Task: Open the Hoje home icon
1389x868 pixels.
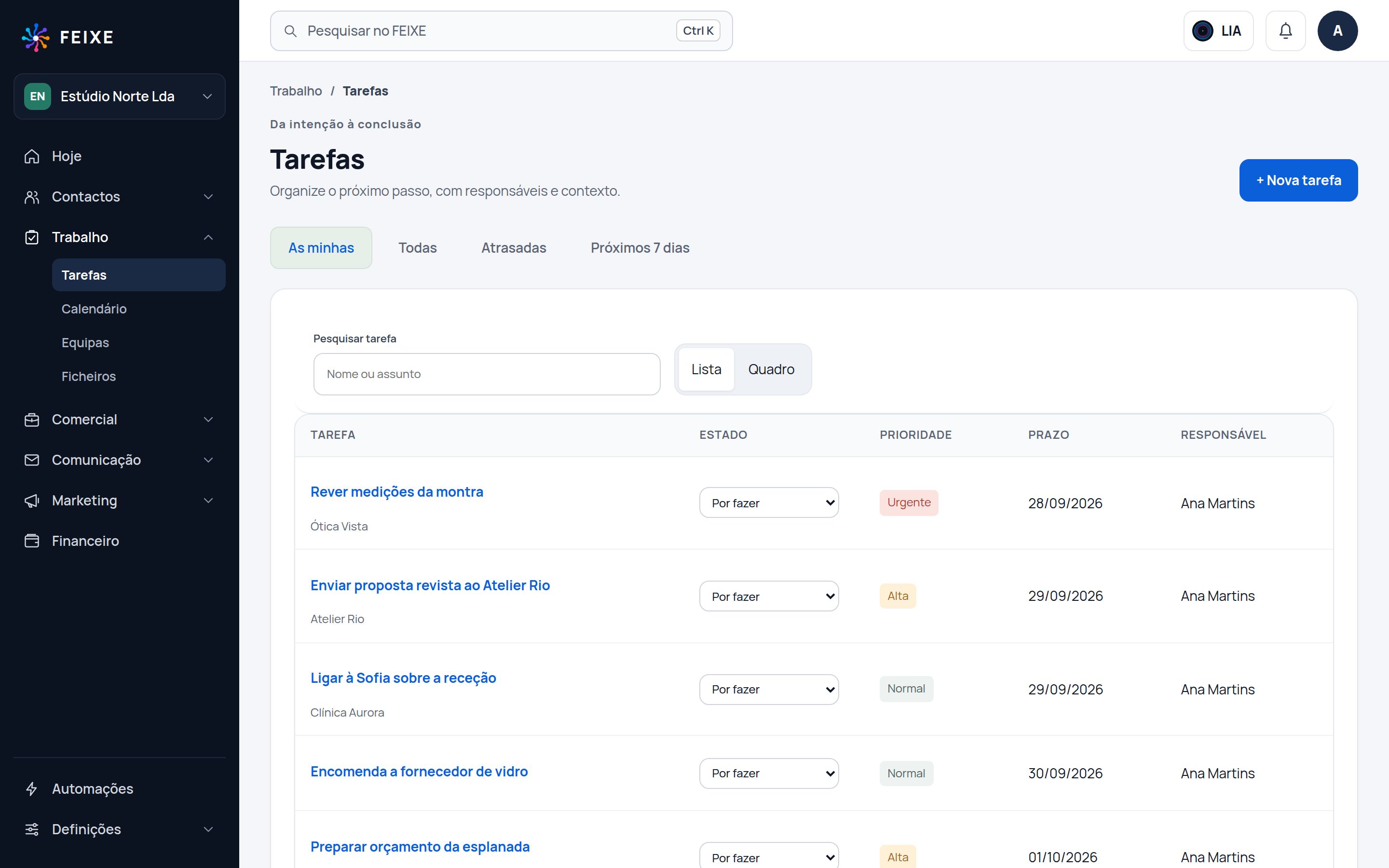Action: (x=32, y=156)
